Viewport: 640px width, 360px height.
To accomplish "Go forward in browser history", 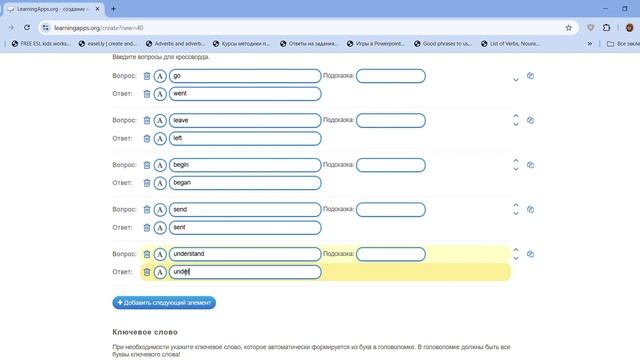I will (x=11, y=28).
